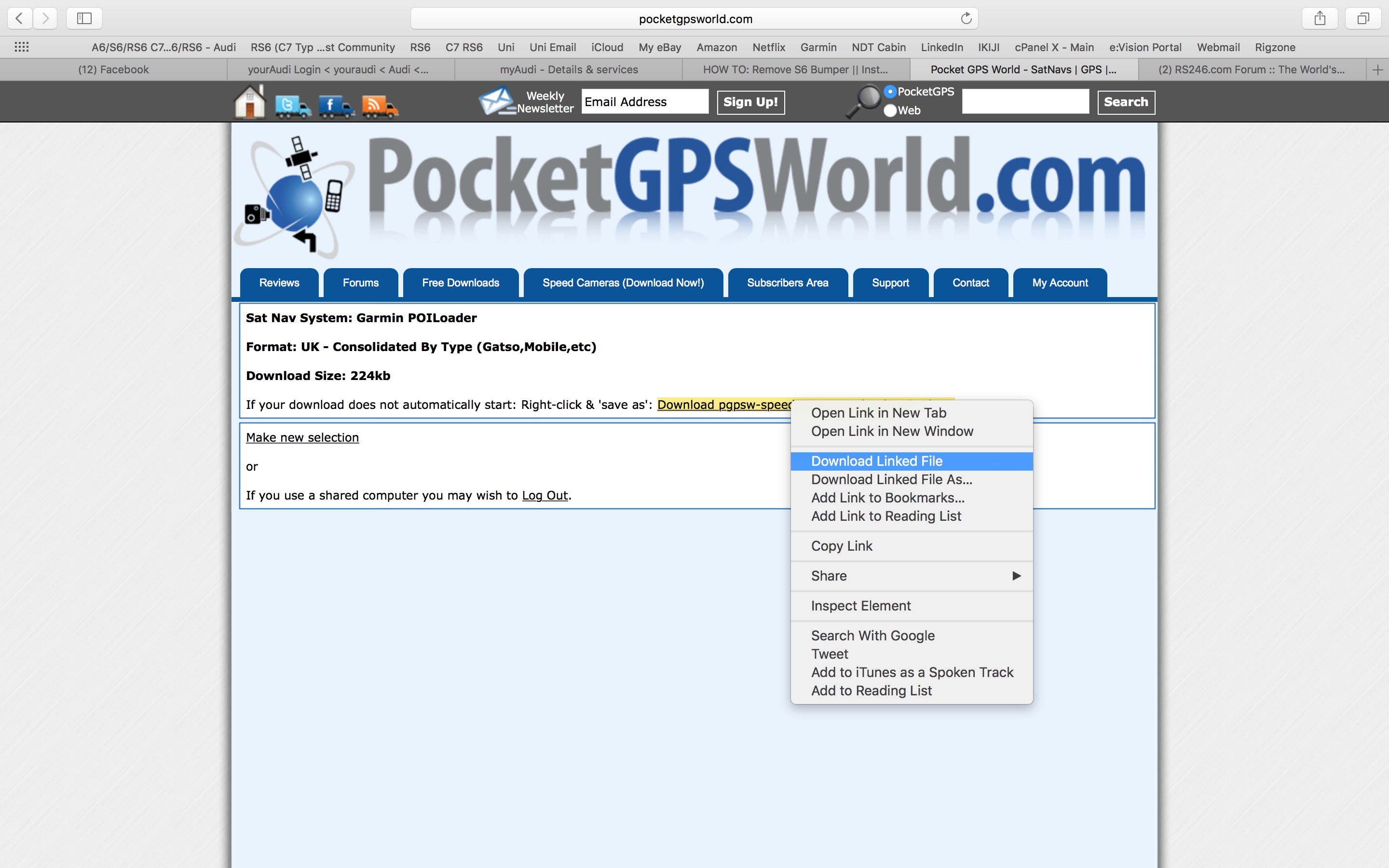This screenshot has width=1389, height=868.
Task: Click Safari's reload page icon
Action: [966, 18]
